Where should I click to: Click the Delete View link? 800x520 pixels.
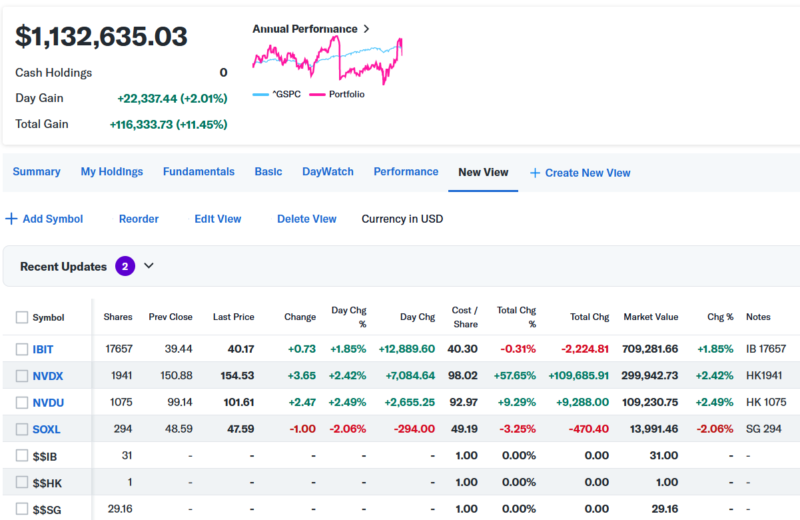click(306, 219)
